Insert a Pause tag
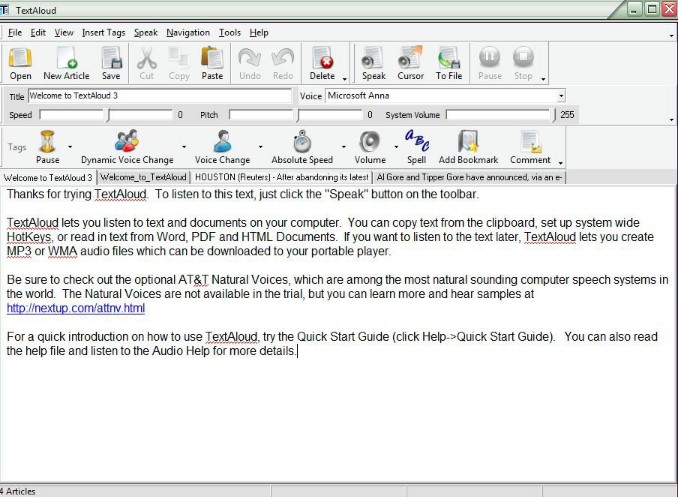 [x=47, y=146]
